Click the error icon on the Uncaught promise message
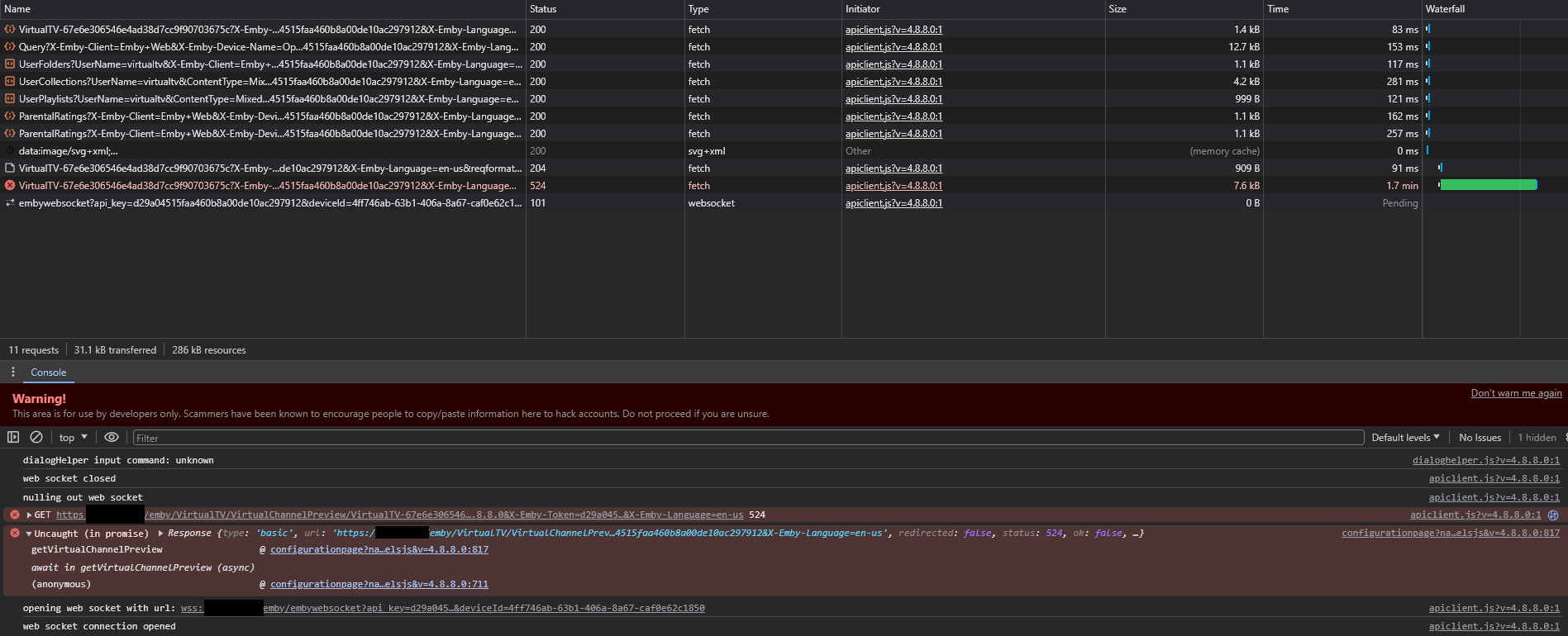The width and height of the screenshot is (1568, 636). 15,534
